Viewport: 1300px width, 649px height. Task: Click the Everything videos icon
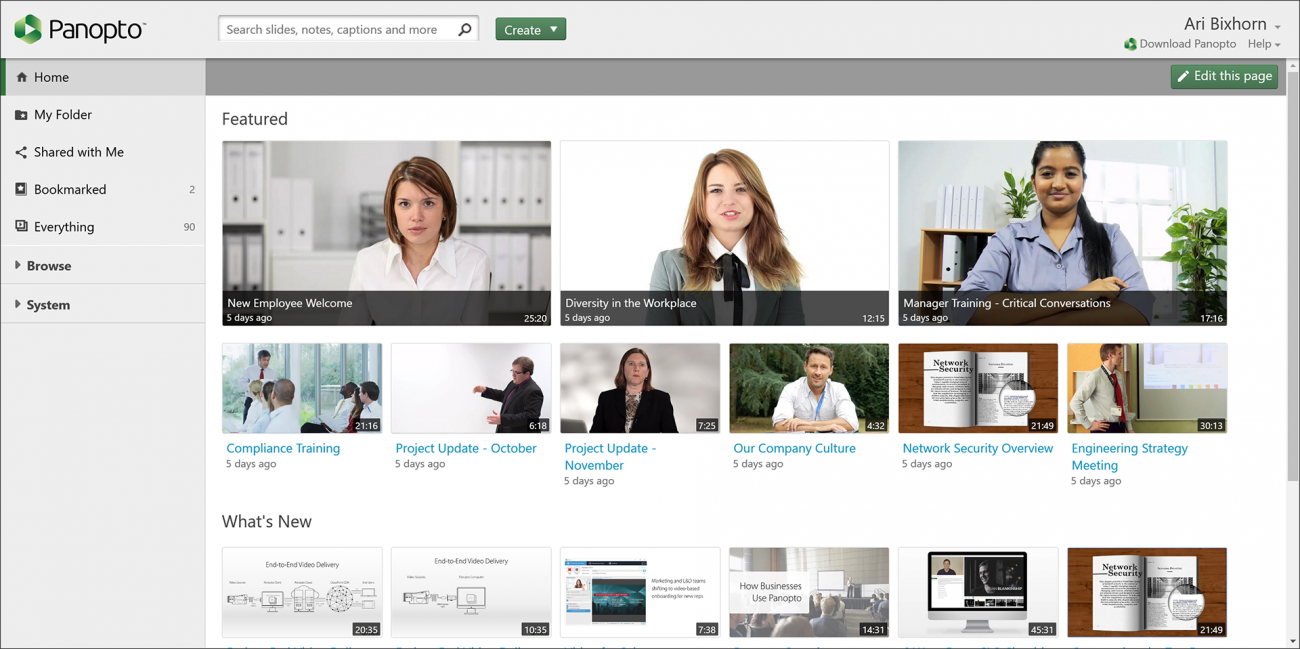(x=22, y=226)
